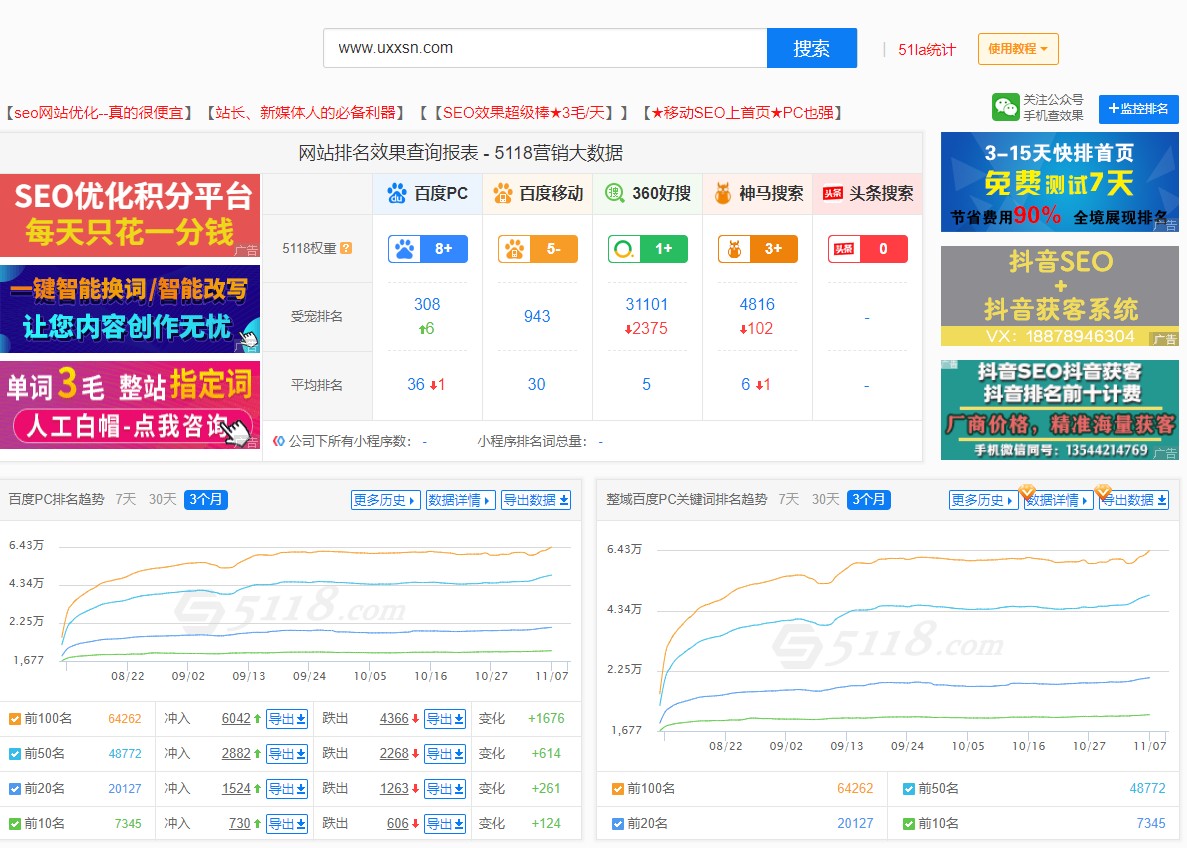Open the 抖音SEO+抖音获客系统 ad banner

tap(1060, 296)
